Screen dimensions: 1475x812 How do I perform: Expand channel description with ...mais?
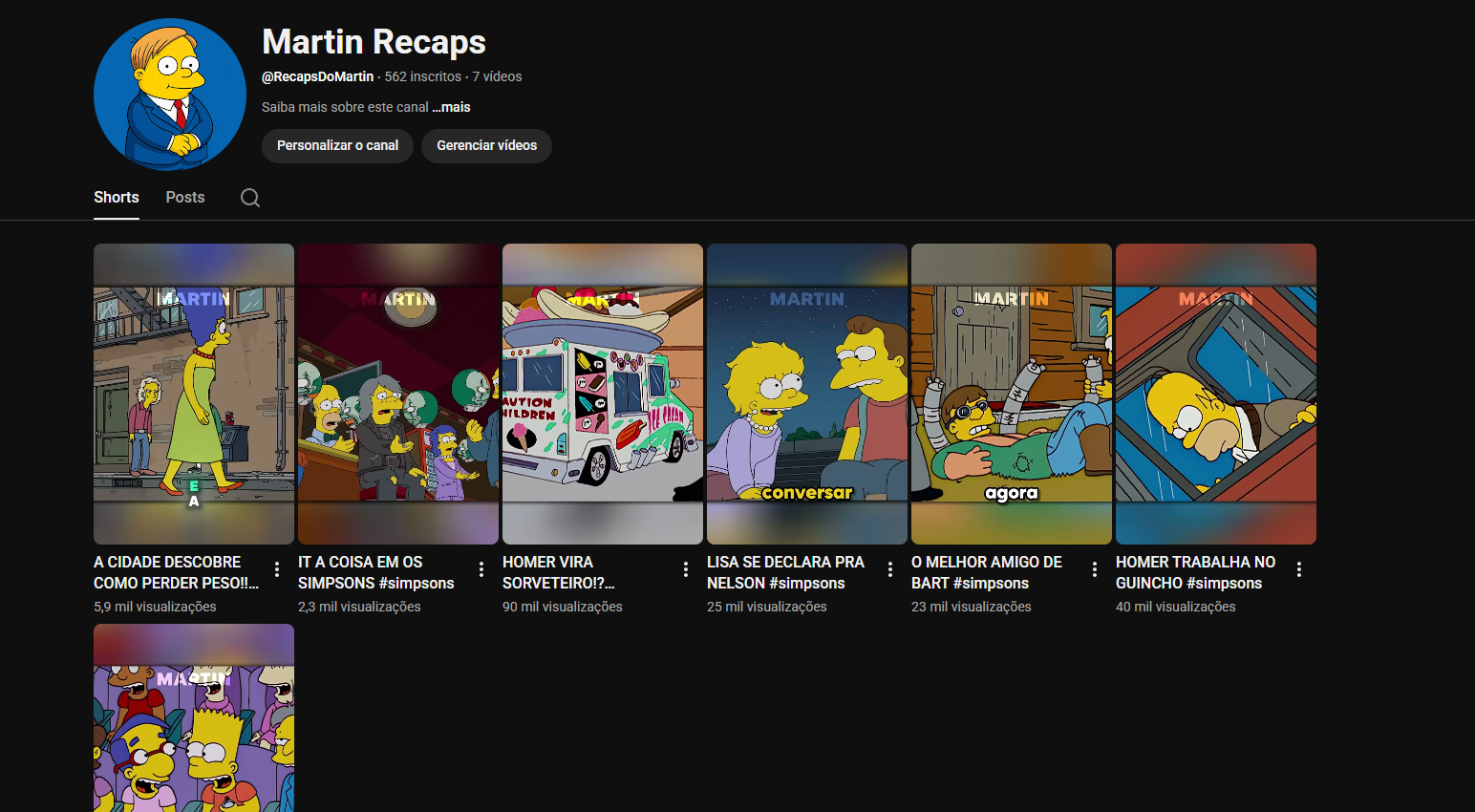[451, 107]
